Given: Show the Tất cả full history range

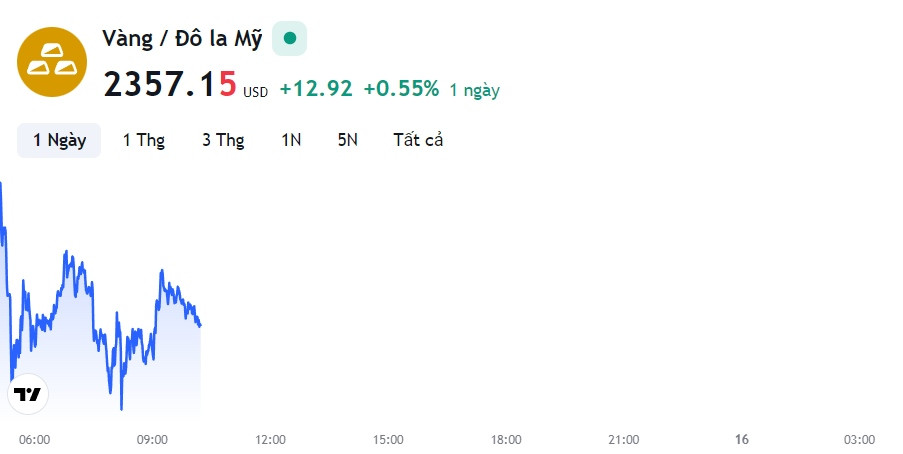Looking at the screenshot, I should coord(418,140).
